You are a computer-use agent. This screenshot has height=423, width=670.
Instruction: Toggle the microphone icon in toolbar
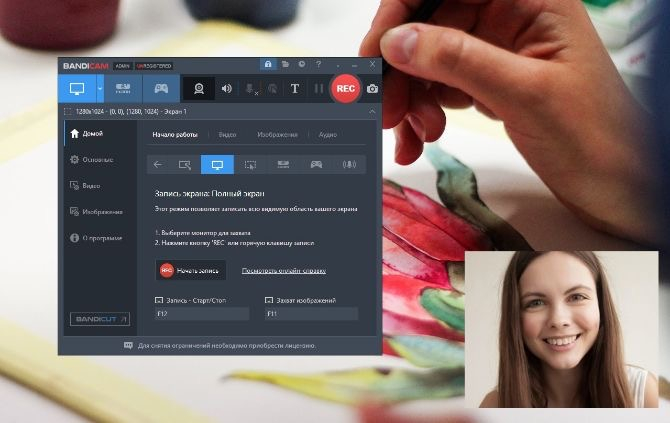[x=251, y=88]
